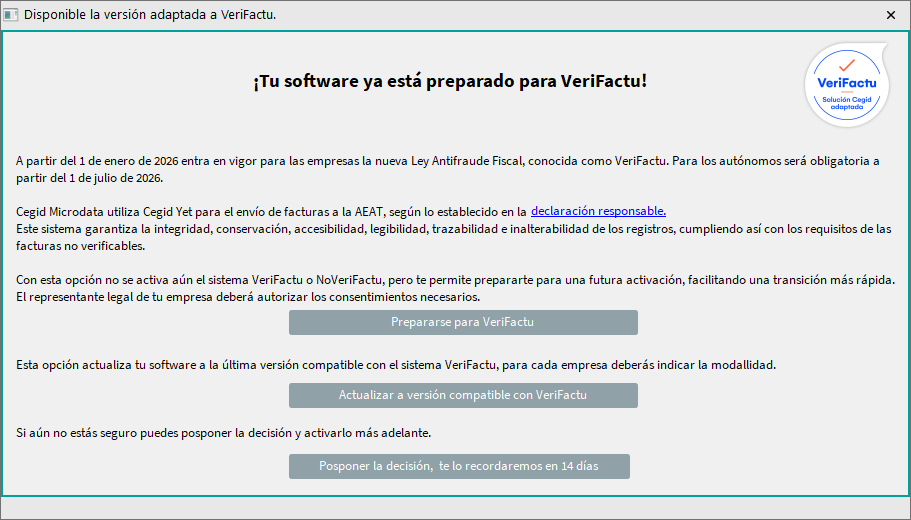Select the heading ¡Tu software ya está preparado para VeriFactu!
Image resolution: width=911 pixels, height=520 pixels.
point(450,81)
